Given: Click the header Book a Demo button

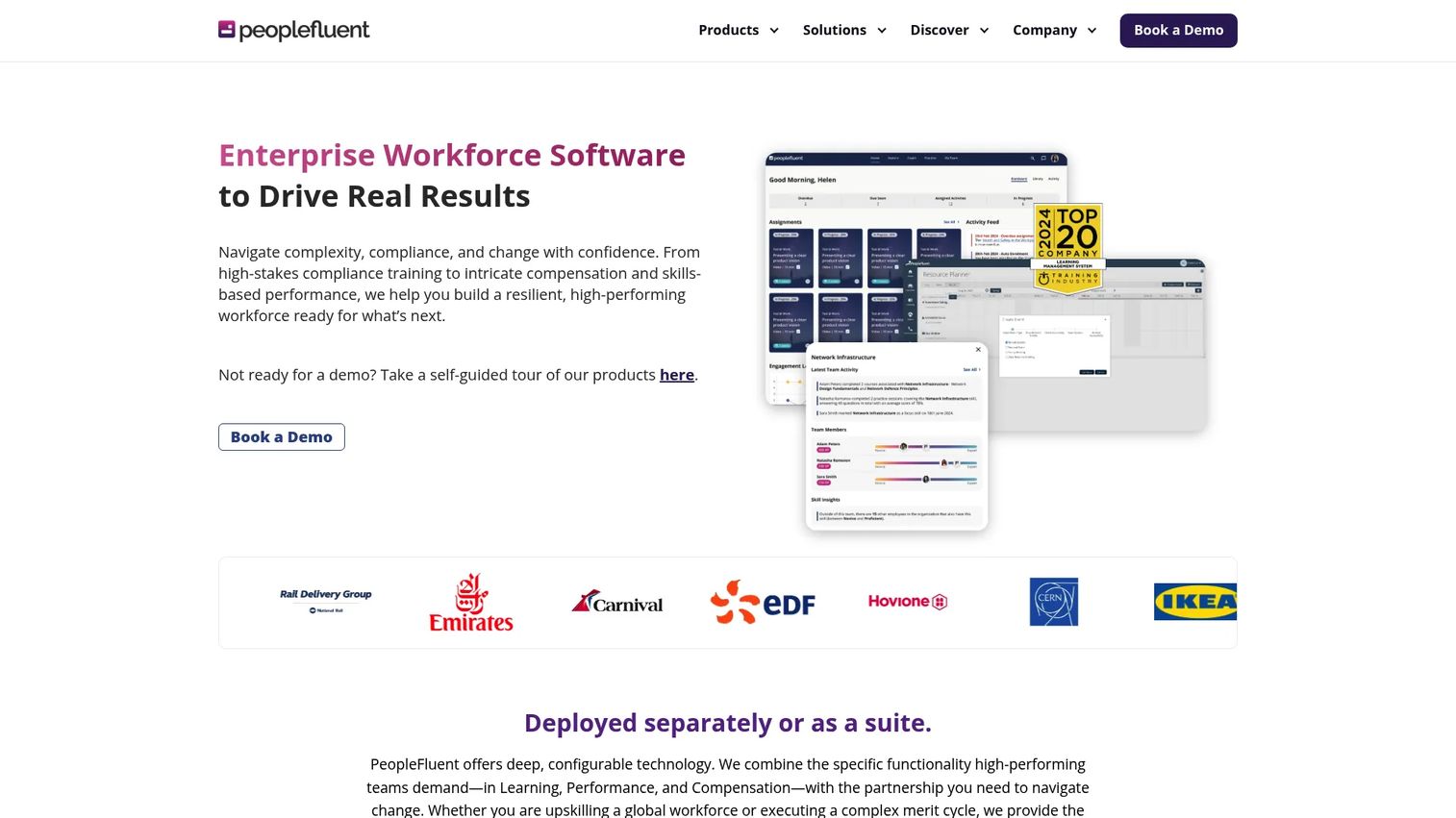Looking at the screenshot, I should 1178,30.
